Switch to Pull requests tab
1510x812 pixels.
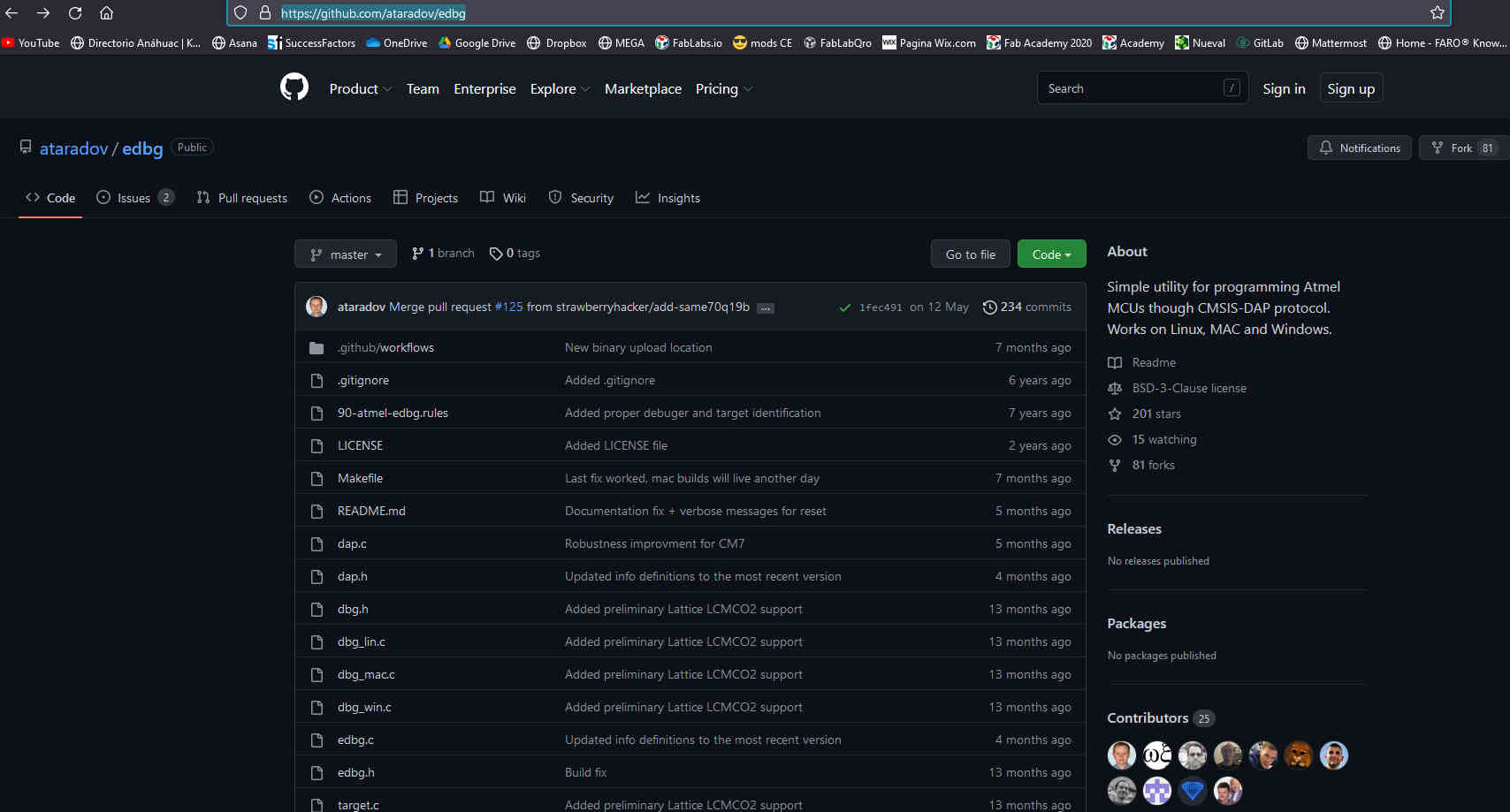click(242, 198)
